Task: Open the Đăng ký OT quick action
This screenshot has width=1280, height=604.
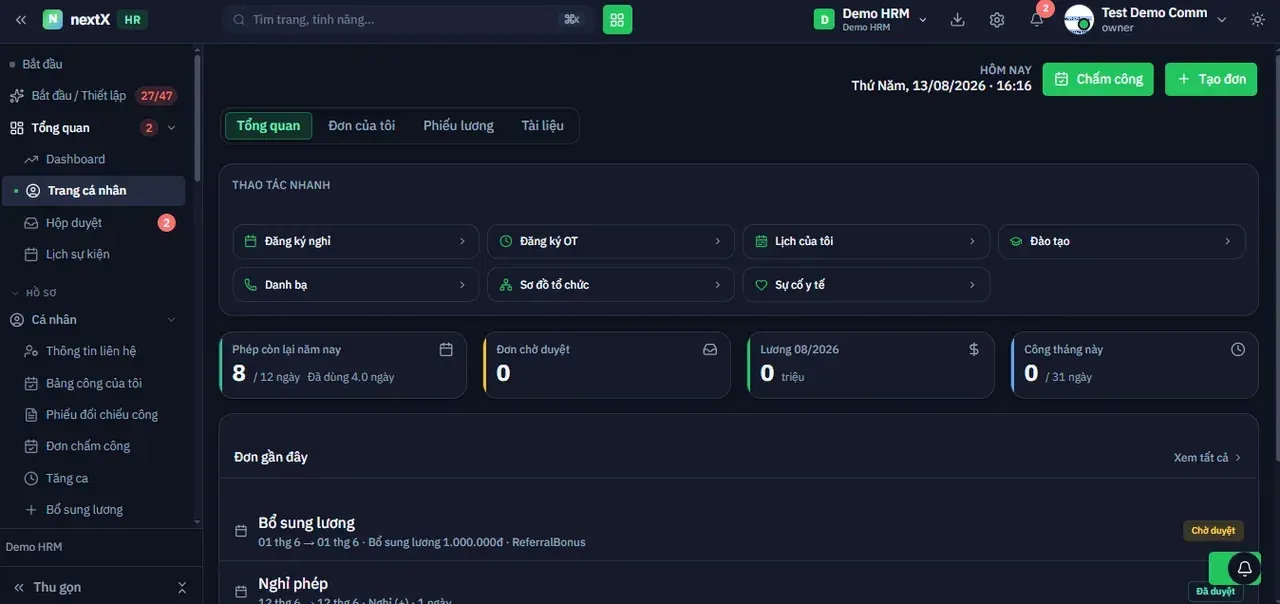Action: point(611,241)
